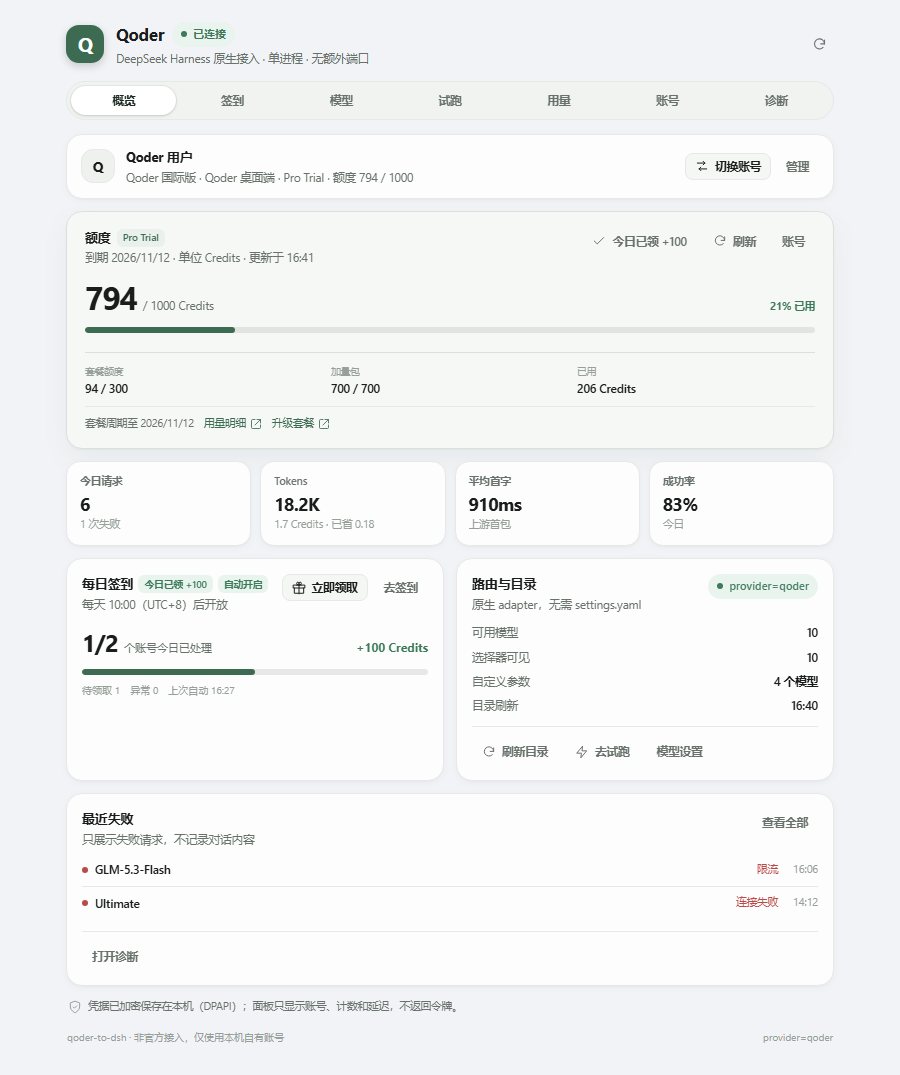
Task: Click 查看全部 in recent failures
Action: click(785, 822)
